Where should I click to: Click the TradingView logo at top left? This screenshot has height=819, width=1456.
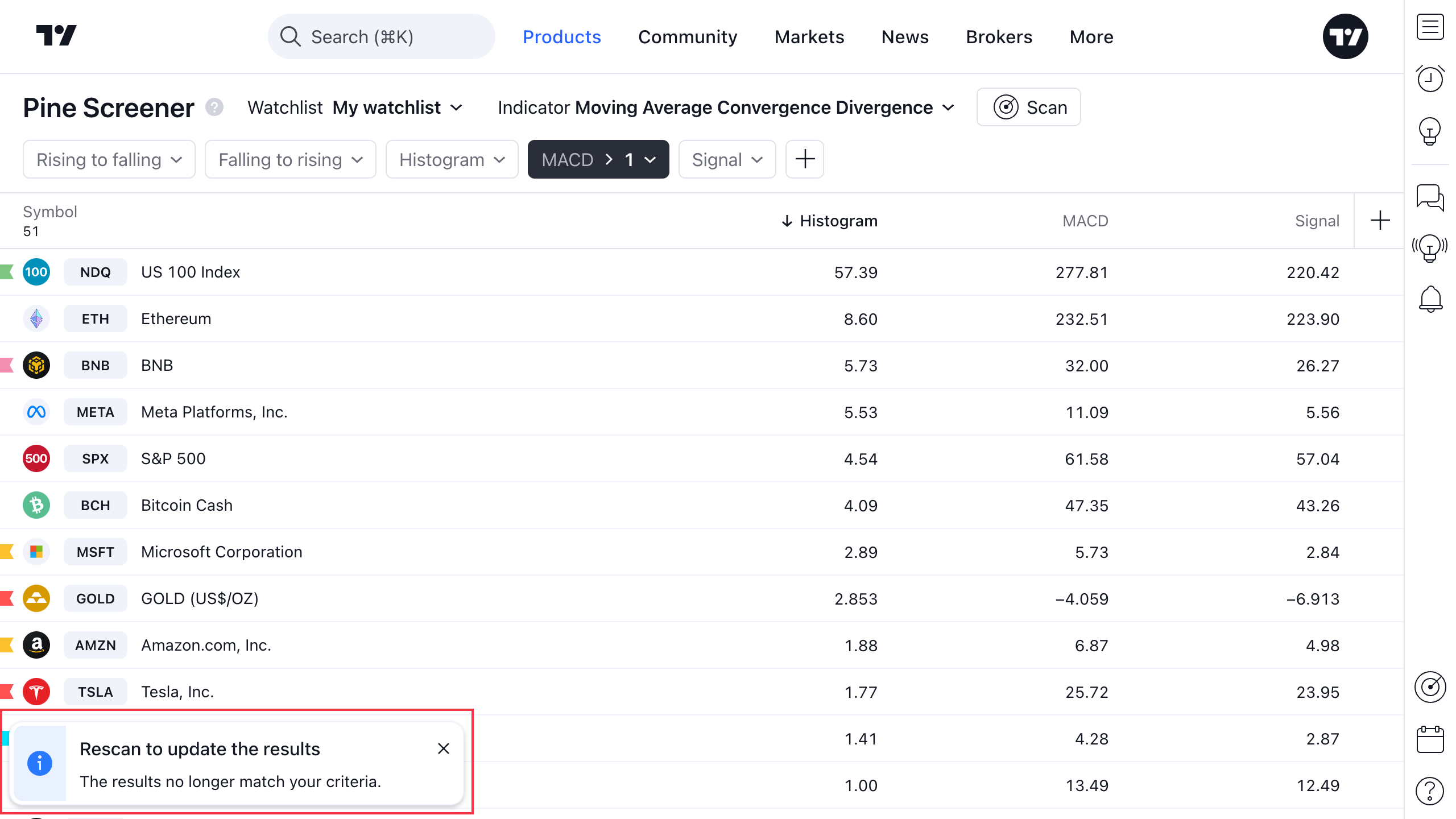tap(56, 36)
